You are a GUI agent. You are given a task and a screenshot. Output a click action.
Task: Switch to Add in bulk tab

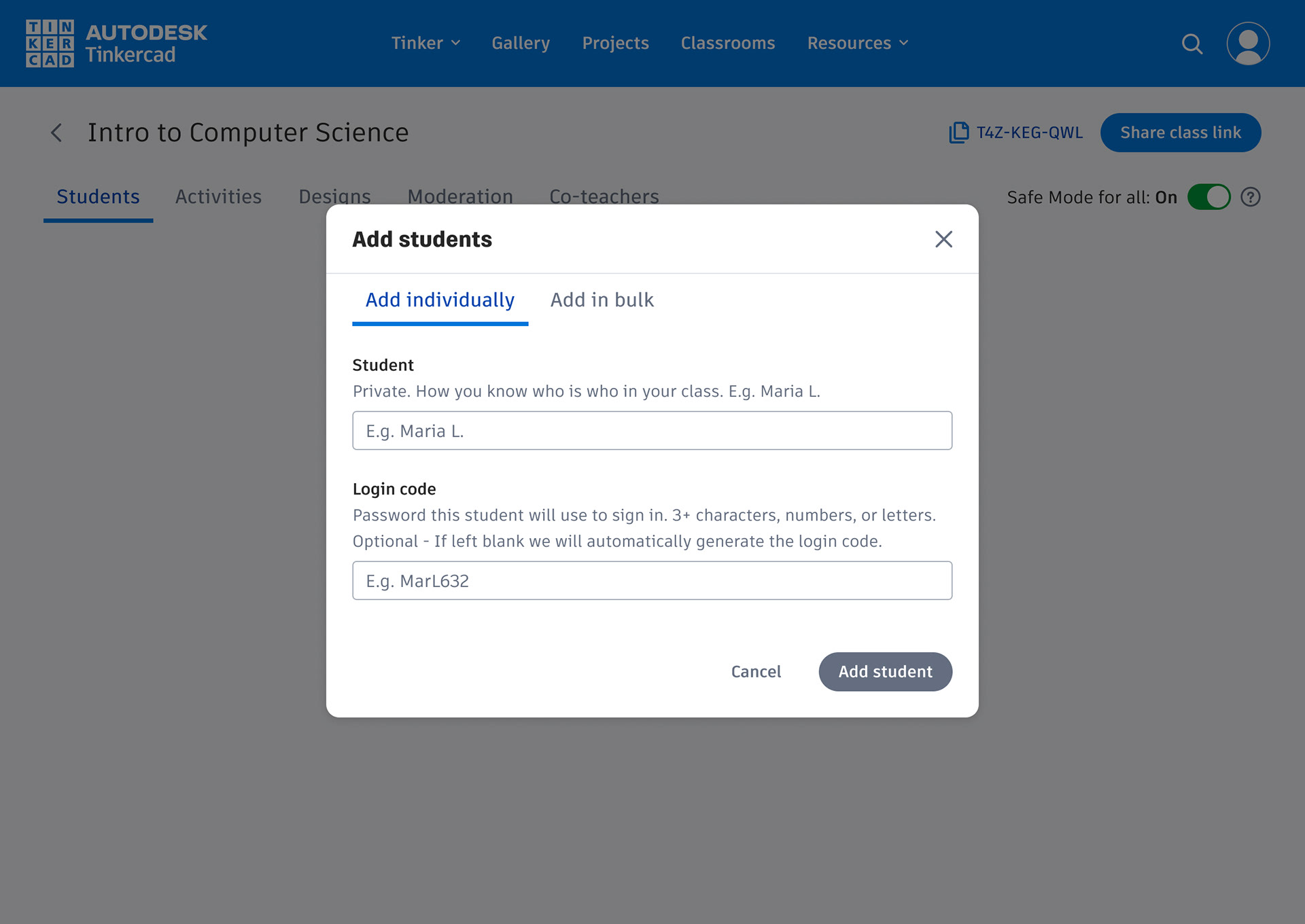[x=602, y=300]
